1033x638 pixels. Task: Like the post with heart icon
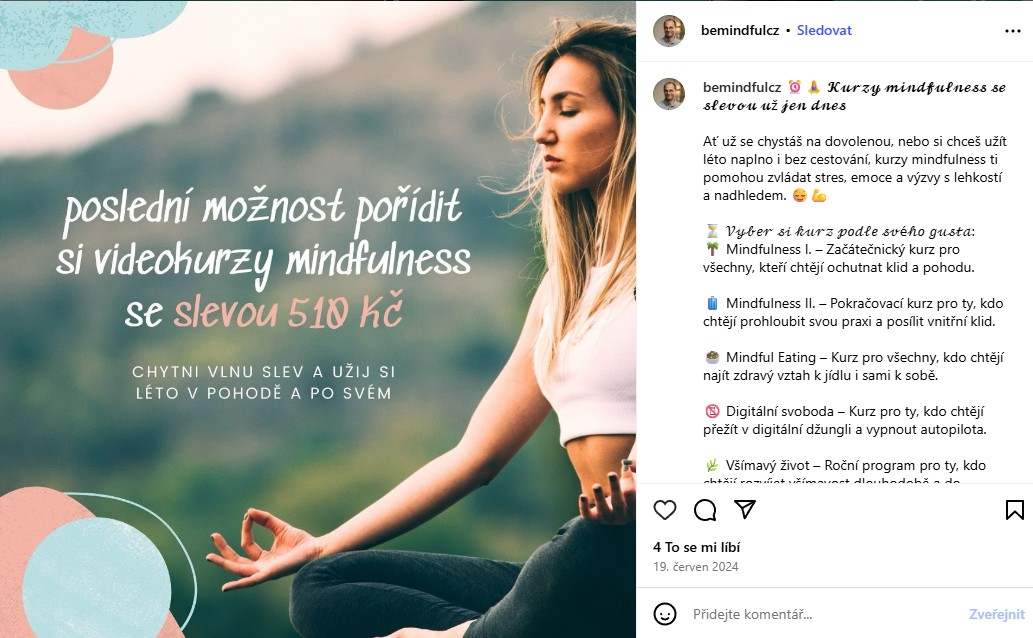pyautogui.click(x=665, y=509)
